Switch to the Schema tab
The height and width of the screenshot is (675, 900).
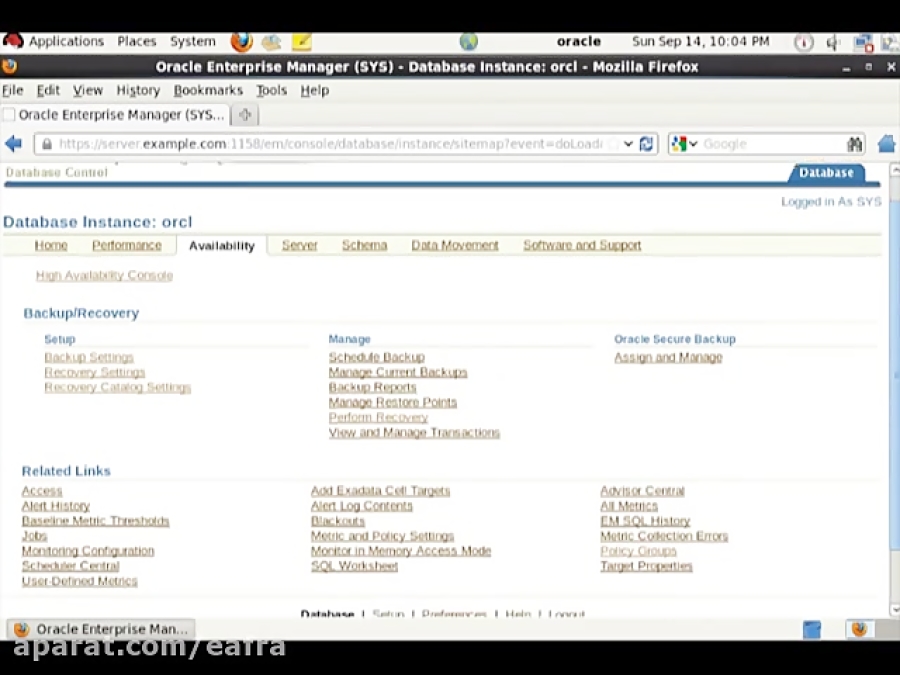364,245
